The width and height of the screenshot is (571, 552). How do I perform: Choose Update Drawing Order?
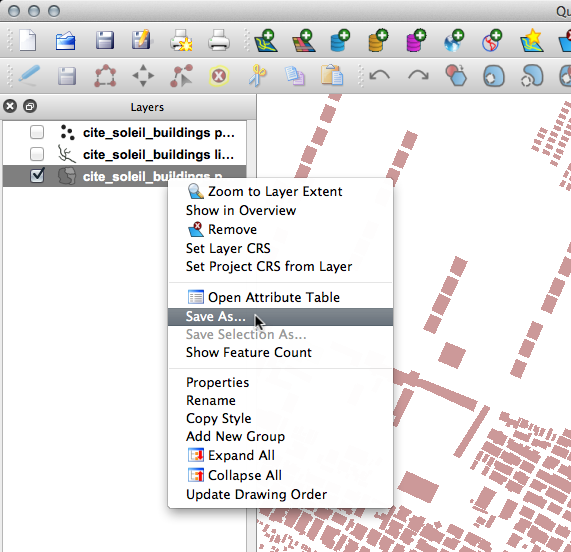[280, 494]
